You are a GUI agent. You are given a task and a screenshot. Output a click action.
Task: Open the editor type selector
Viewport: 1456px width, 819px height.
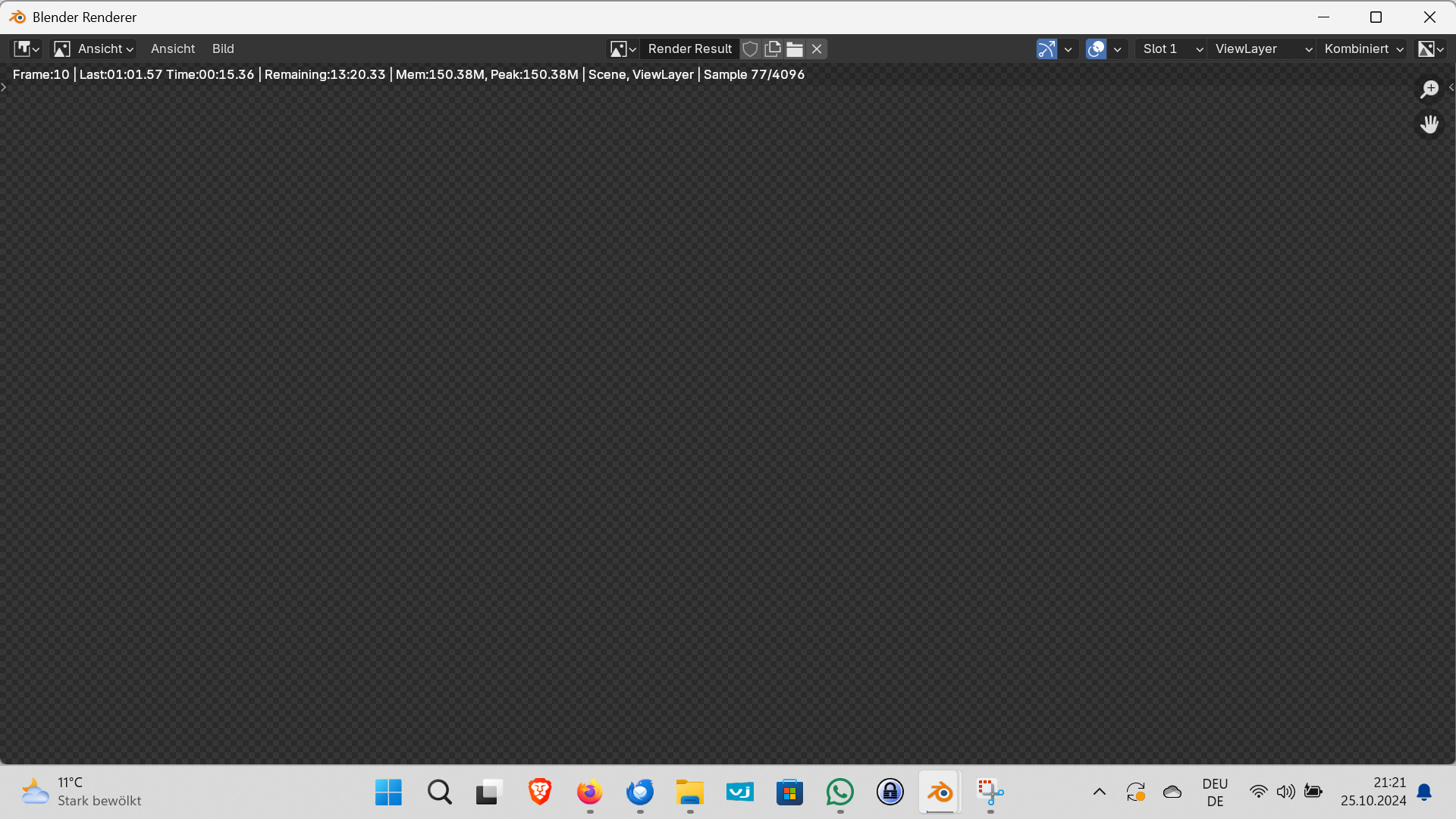(27, 49)
